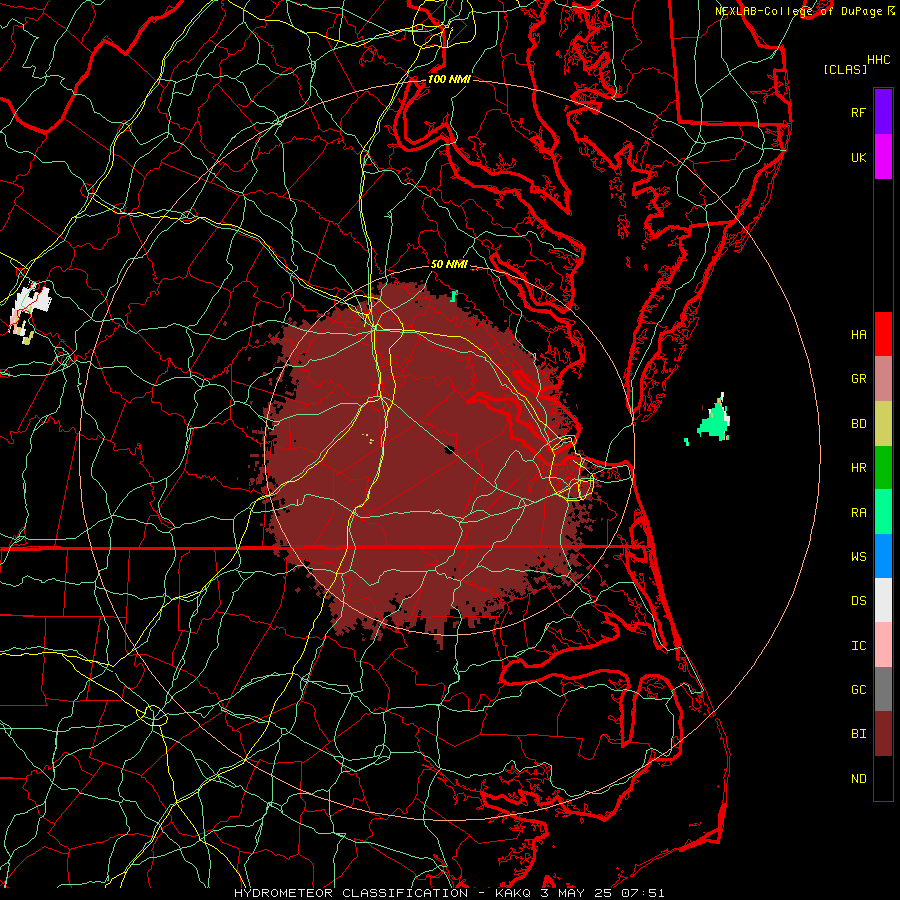The image size is (900, 900).
Task: Click the 'IC' legend label
Action: click(858, 645)
